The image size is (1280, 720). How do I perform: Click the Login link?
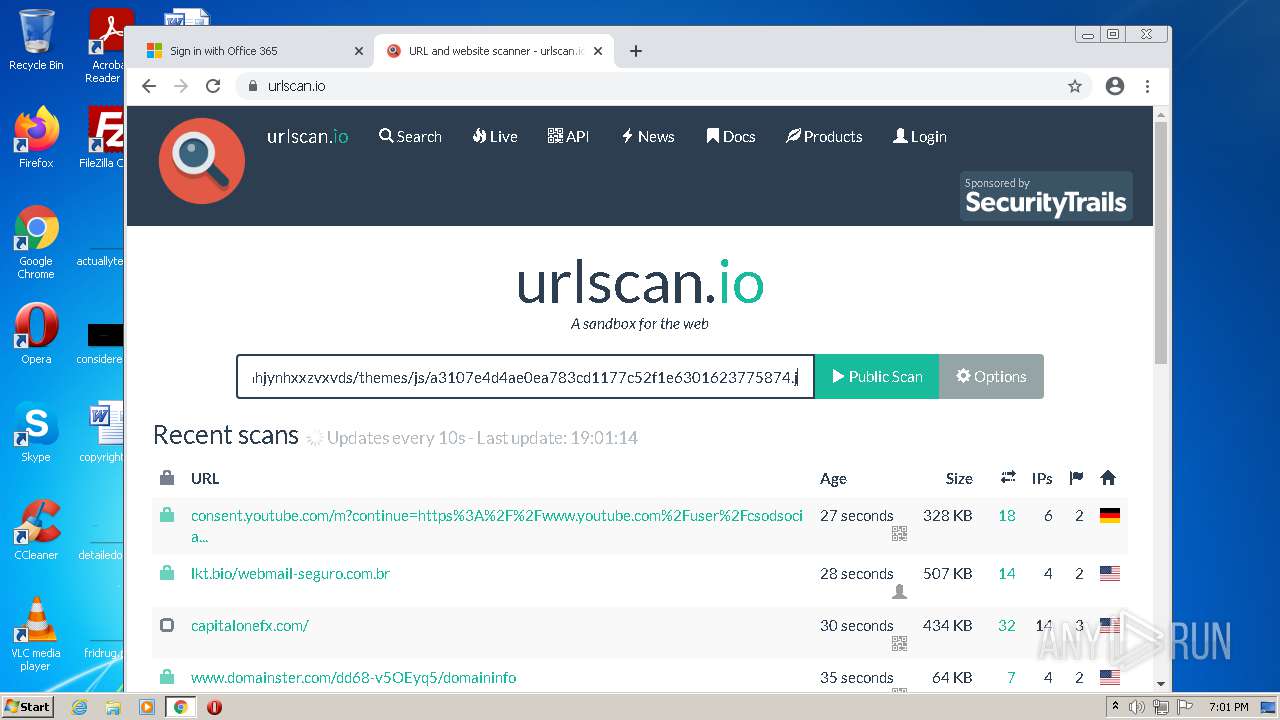click(x=920, y=136)
